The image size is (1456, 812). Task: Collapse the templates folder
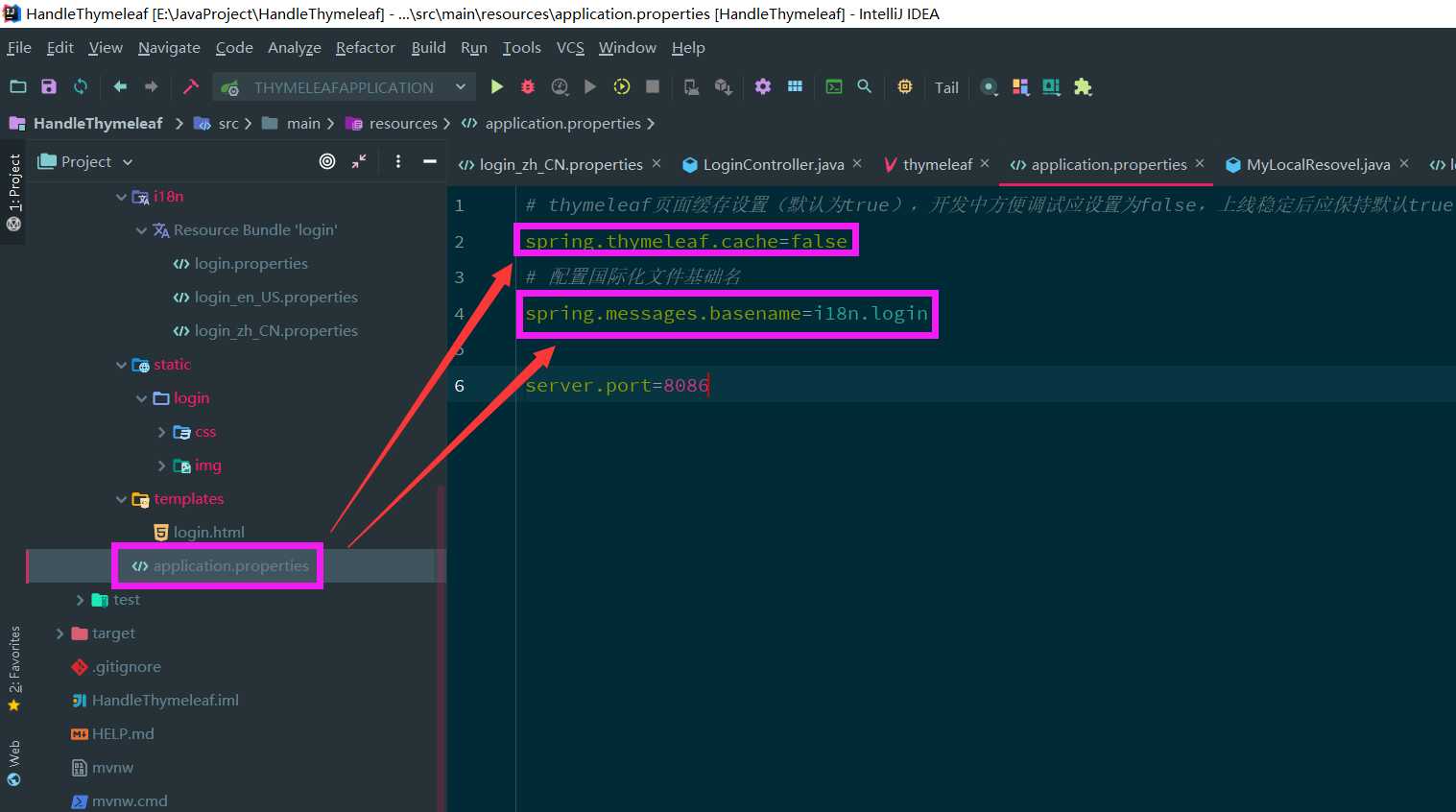tap(121, 499)
